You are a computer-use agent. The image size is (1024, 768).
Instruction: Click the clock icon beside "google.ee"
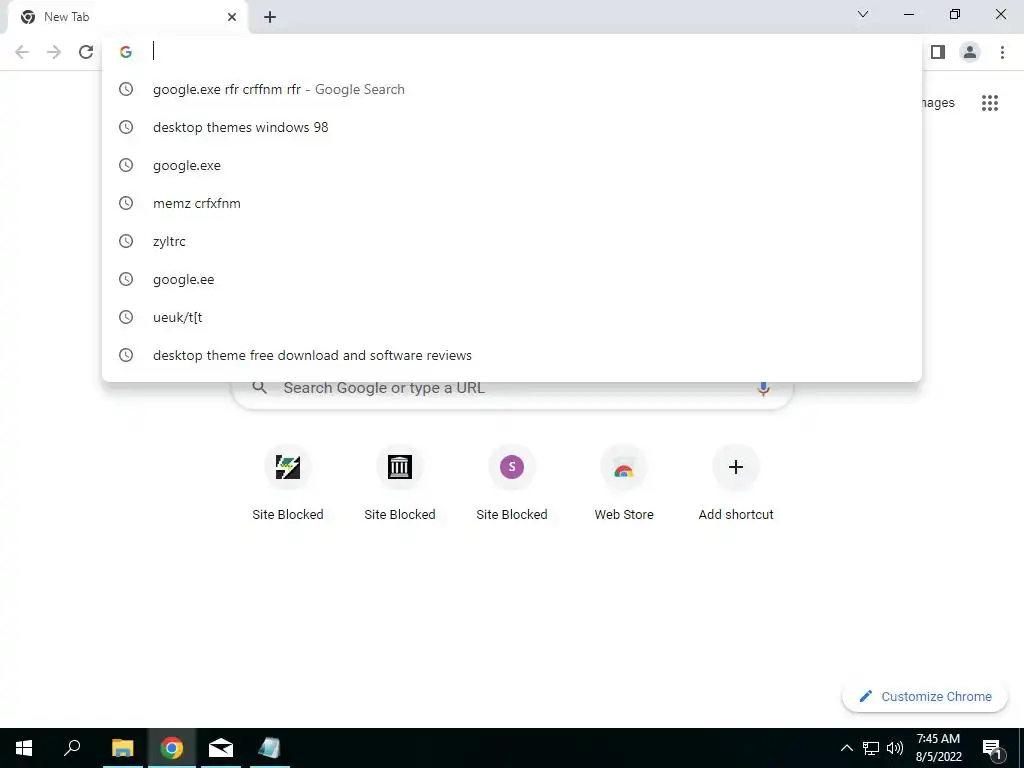[126, 280]
